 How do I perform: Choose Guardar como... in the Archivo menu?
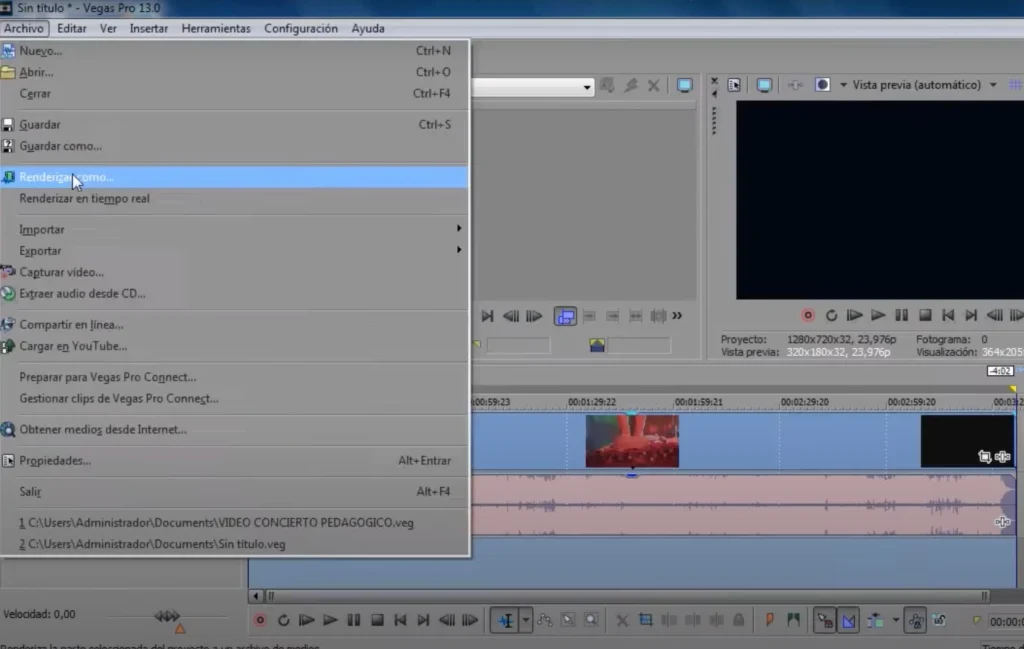[234, 146]
